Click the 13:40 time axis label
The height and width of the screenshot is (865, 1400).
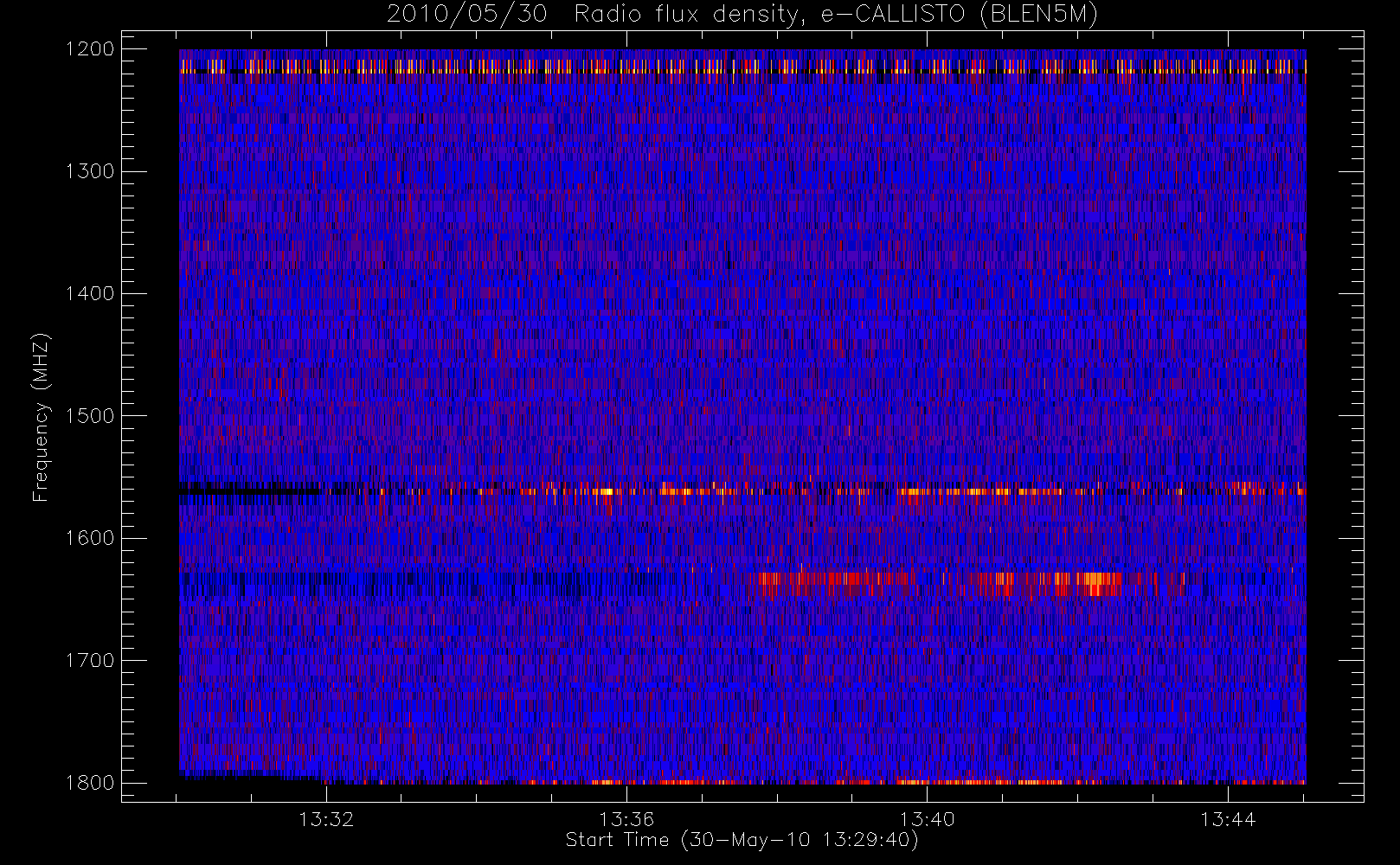[x=927, y=819]
